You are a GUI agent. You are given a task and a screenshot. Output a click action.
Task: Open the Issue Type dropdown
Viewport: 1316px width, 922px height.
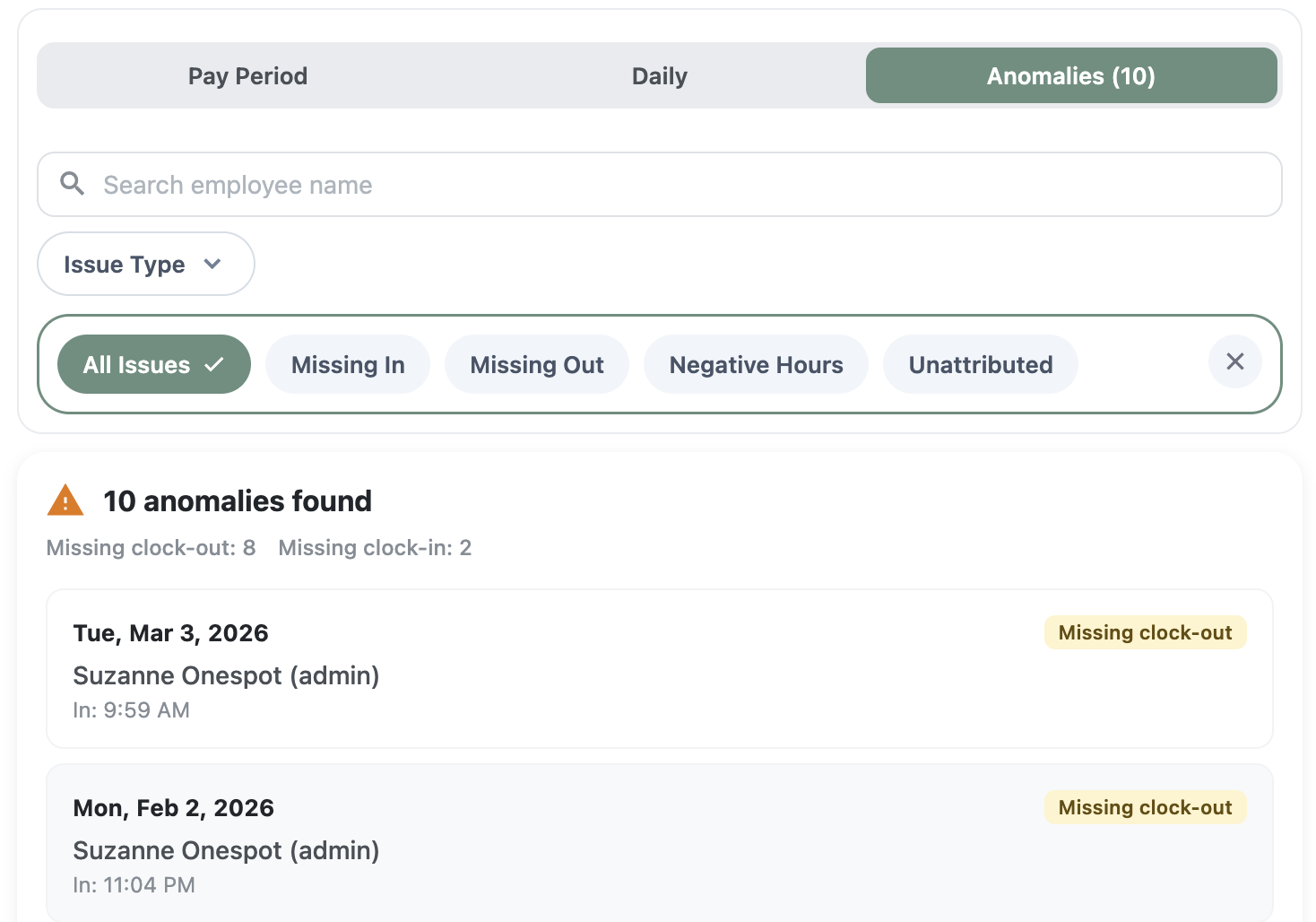click(x=145, y=264)
